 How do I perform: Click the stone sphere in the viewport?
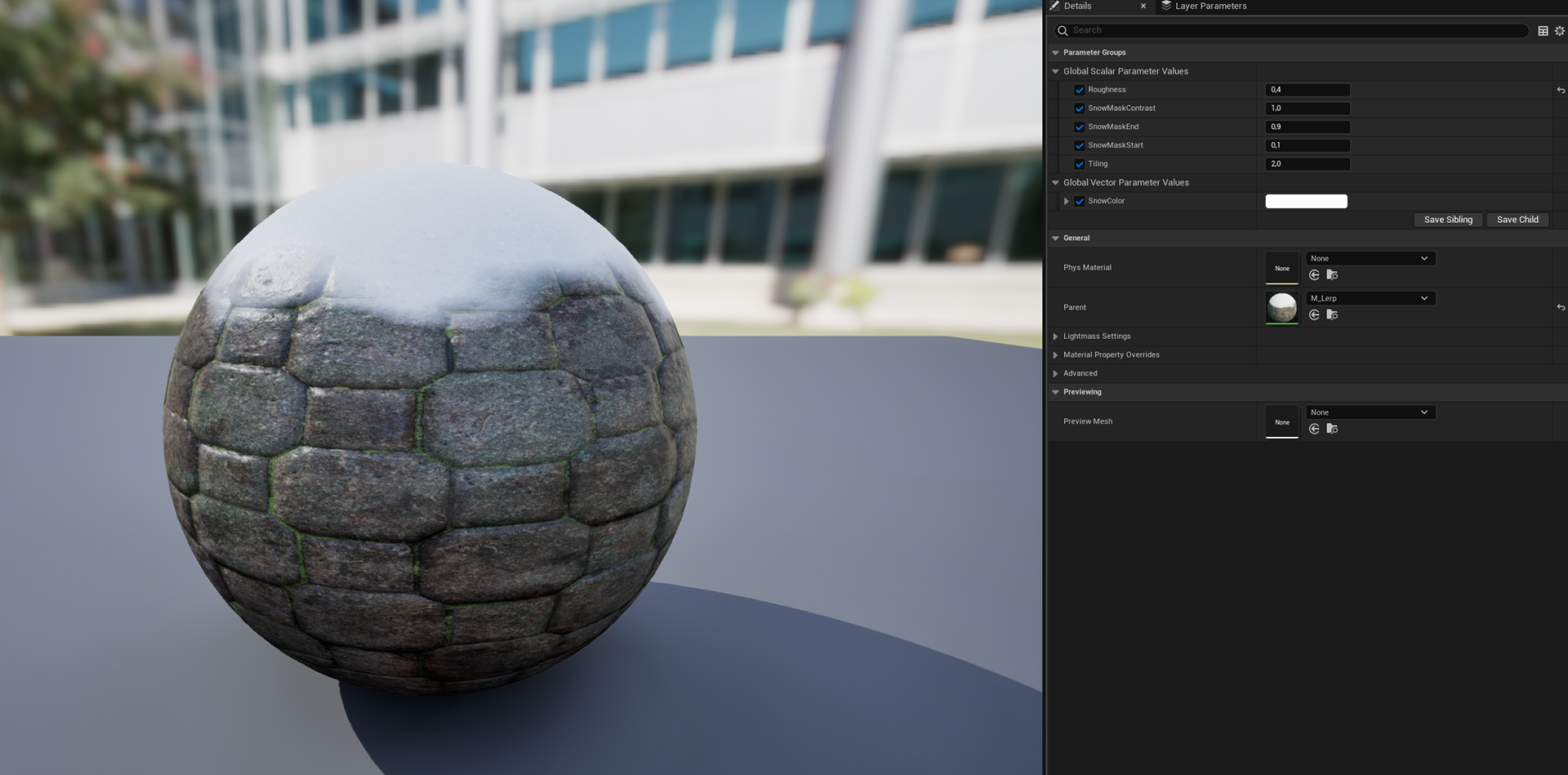[x=430, y=429]
